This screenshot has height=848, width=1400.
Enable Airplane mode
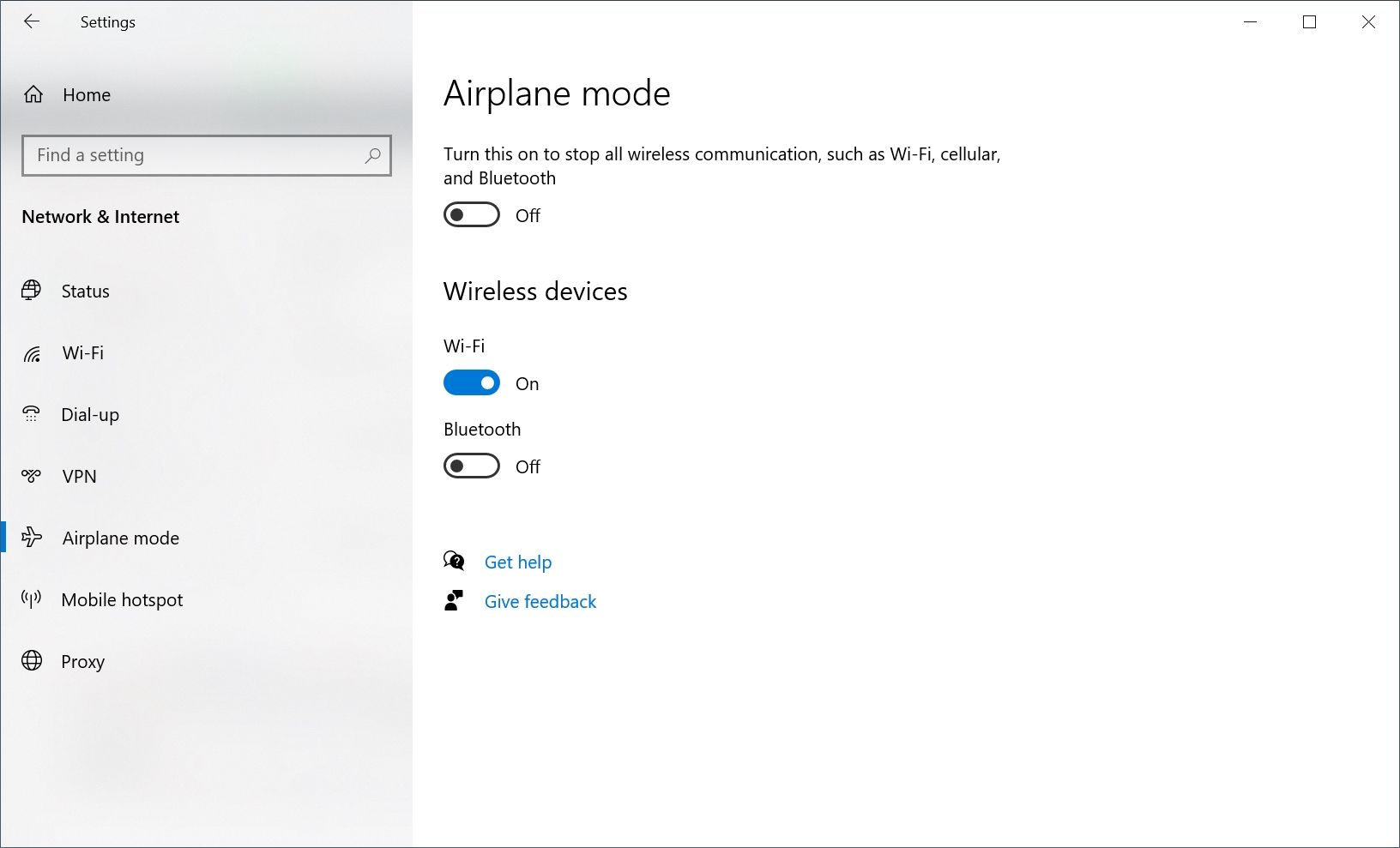pos(471,214)
